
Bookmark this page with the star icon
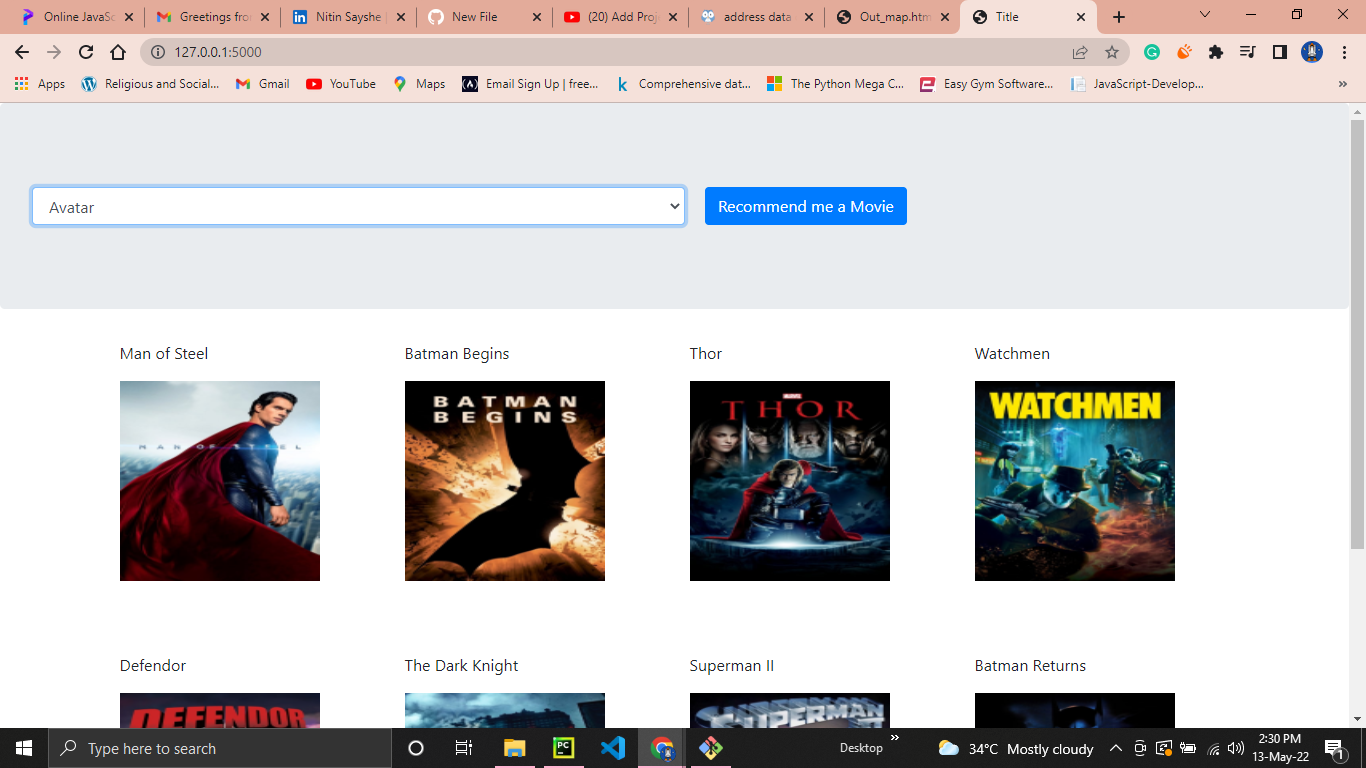tap(1112, 52)
